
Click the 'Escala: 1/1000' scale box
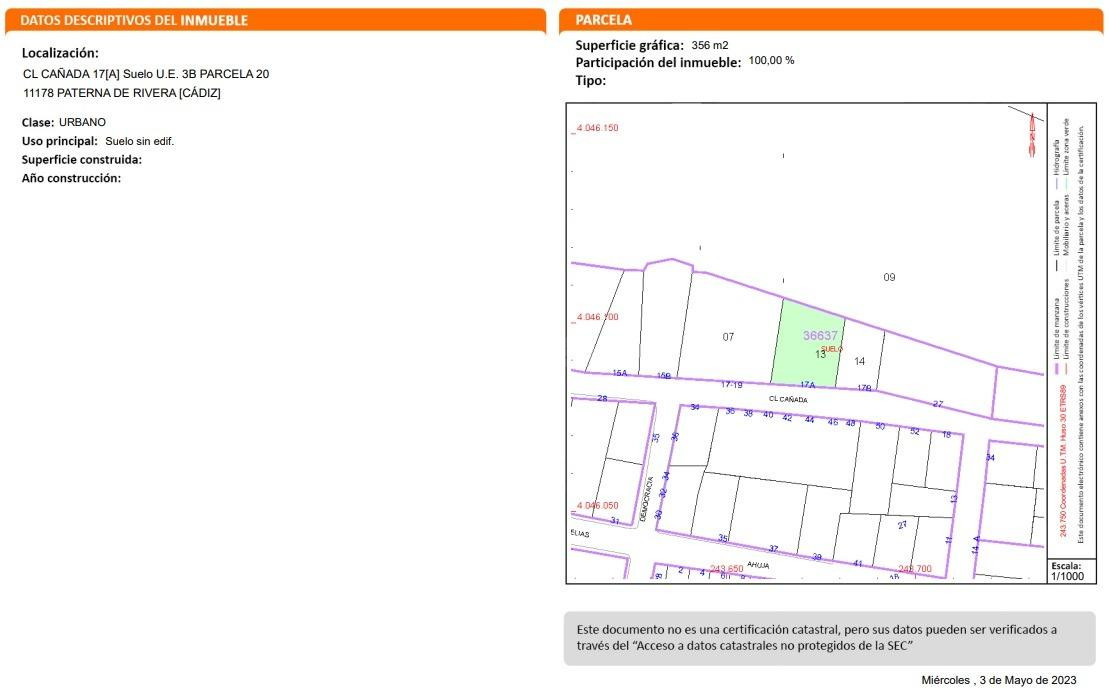click(1071, 571)
